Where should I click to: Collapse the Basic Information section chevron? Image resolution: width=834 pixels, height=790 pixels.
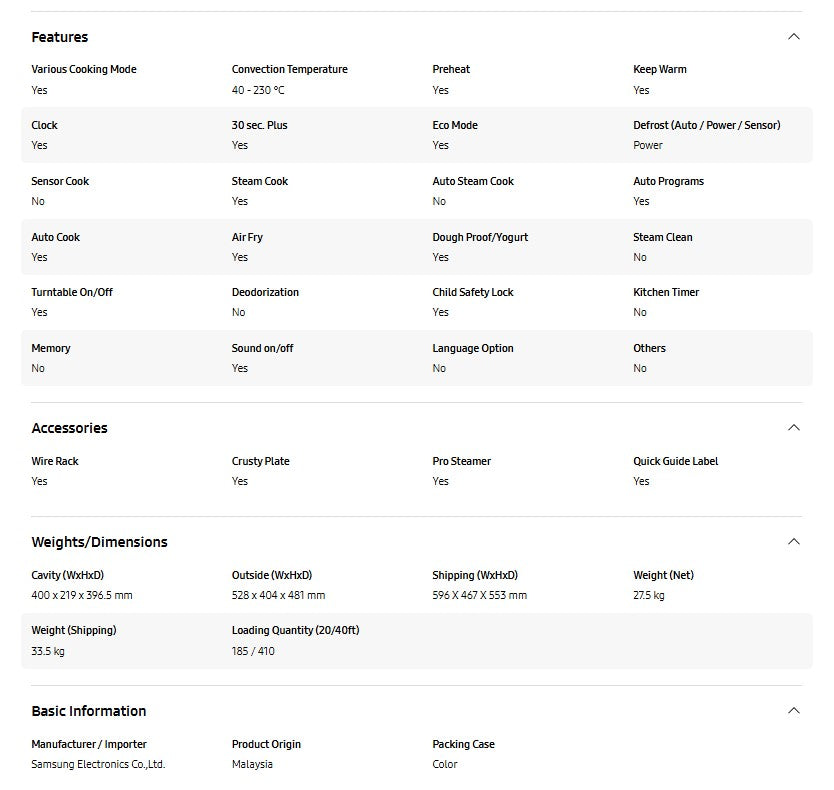coord(793,711)
